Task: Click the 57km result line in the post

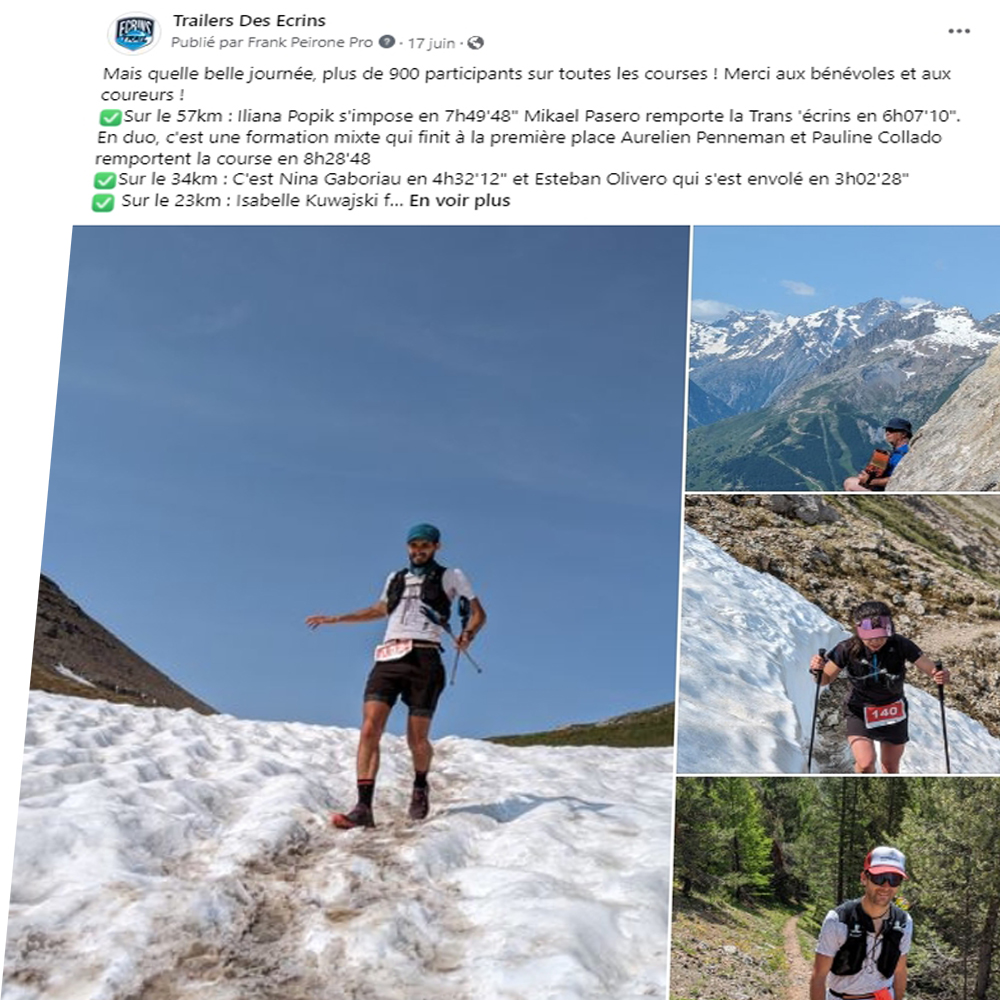Action: coord(542,116)
